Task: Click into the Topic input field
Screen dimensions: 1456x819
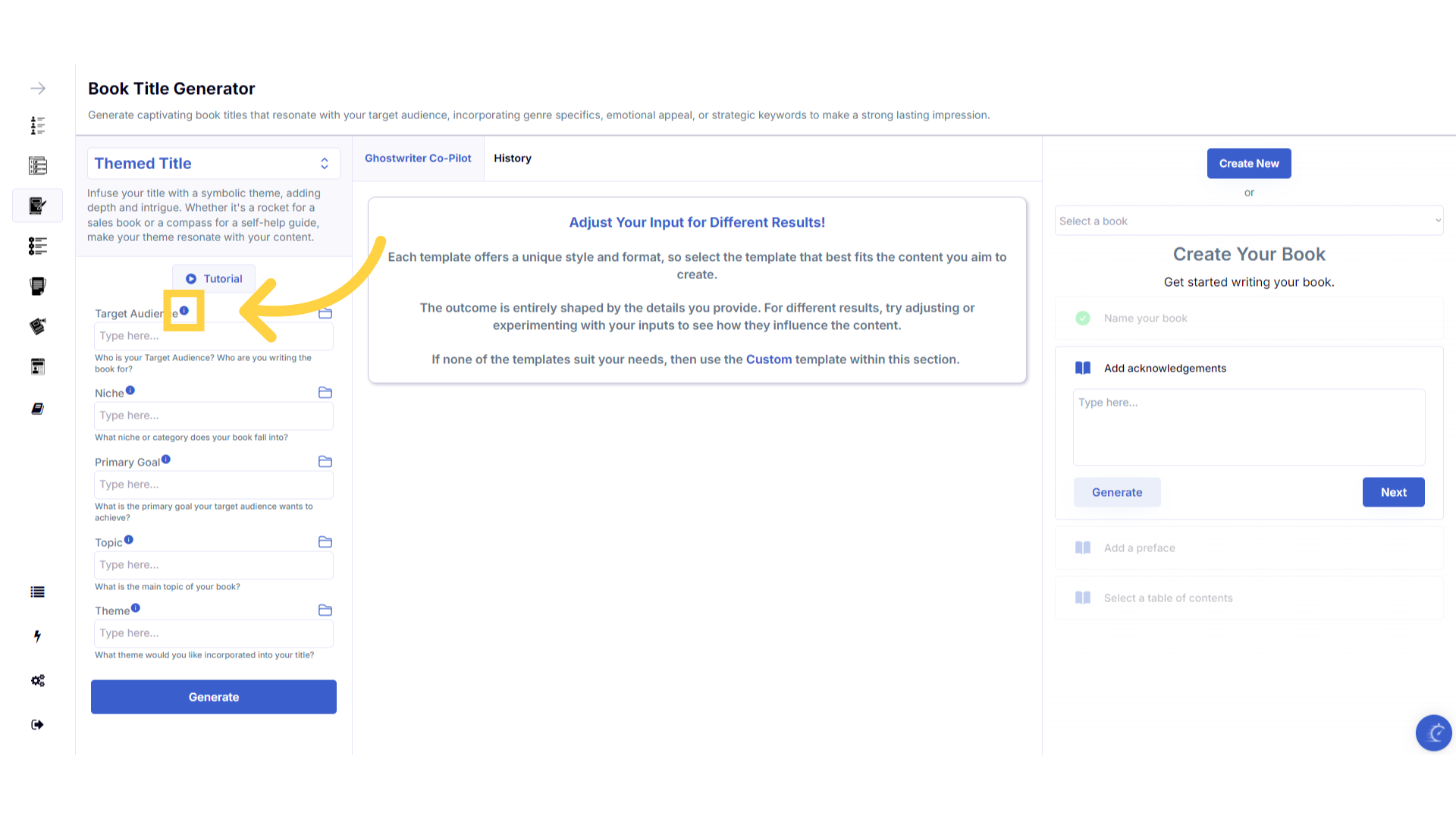Action: (214, 565)
